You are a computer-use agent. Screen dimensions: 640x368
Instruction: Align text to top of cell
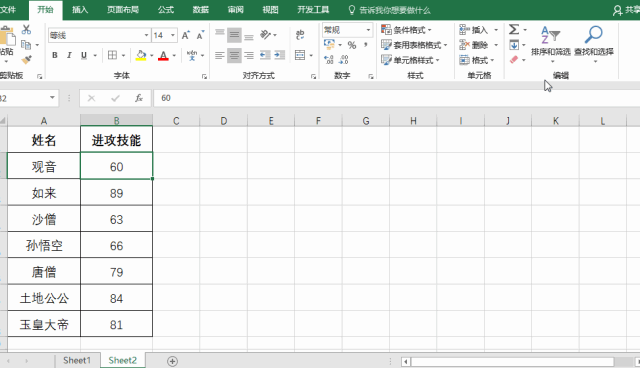220,34
